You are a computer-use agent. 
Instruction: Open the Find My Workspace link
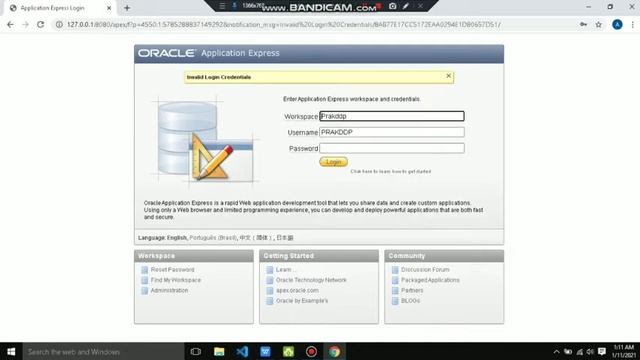176,280
